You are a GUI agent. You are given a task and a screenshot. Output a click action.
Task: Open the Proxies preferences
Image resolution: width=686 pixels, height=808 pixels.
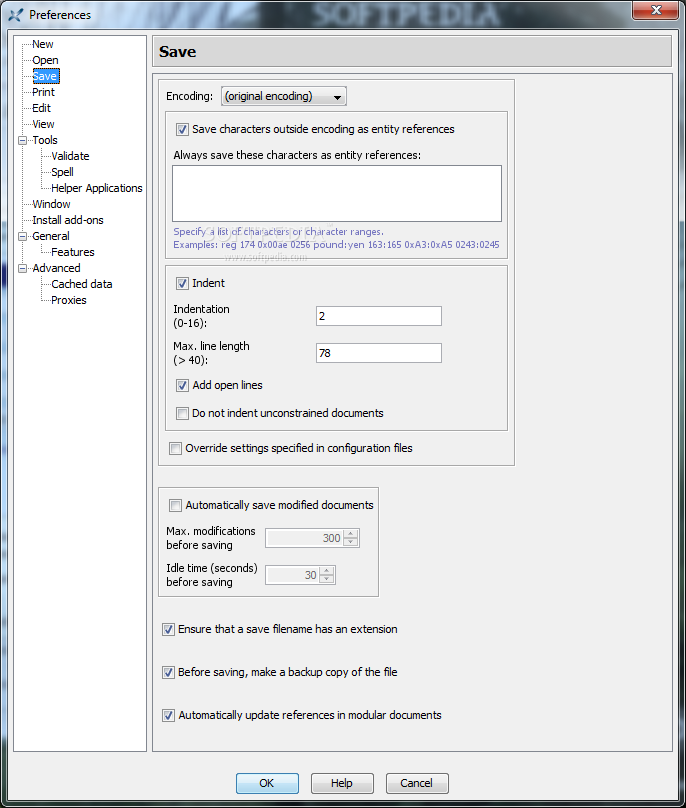69,300
